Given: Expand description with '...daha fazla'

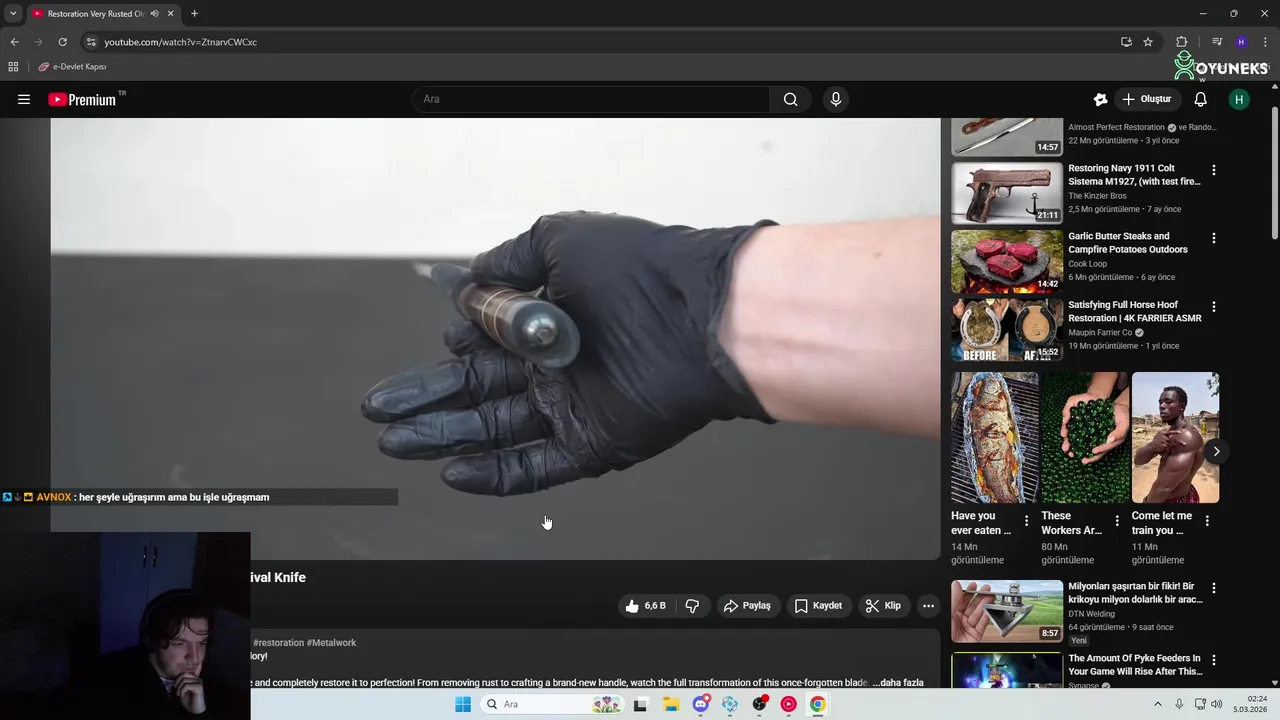Looking at the screenshot, I should [x=898, y=683].
